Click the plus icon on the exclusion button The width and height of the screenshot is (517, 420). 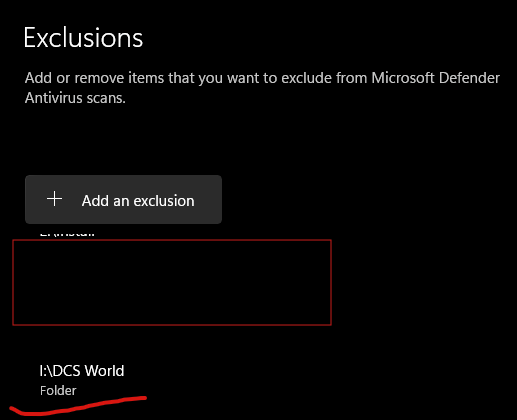[x=54, y=199]
